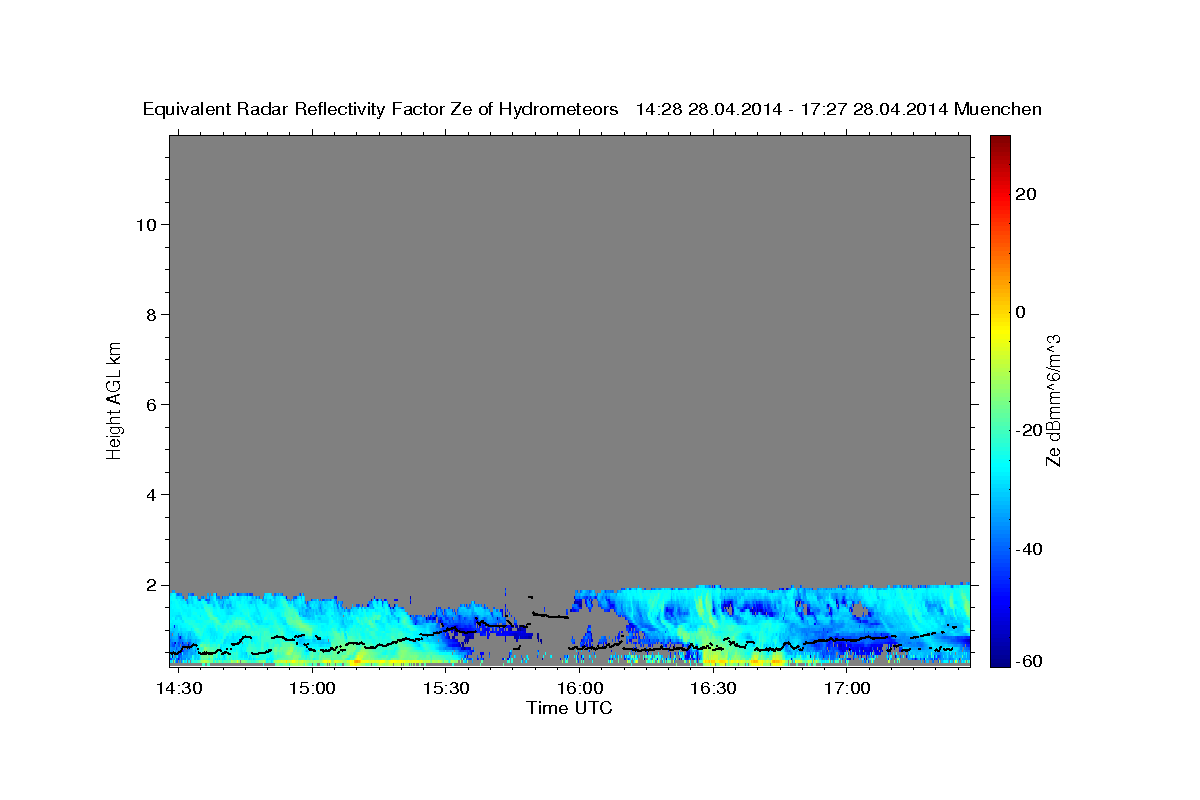The image size is (1200, 800).
Task: Click the 15:30 time tick label
Action: click(447, 688)
